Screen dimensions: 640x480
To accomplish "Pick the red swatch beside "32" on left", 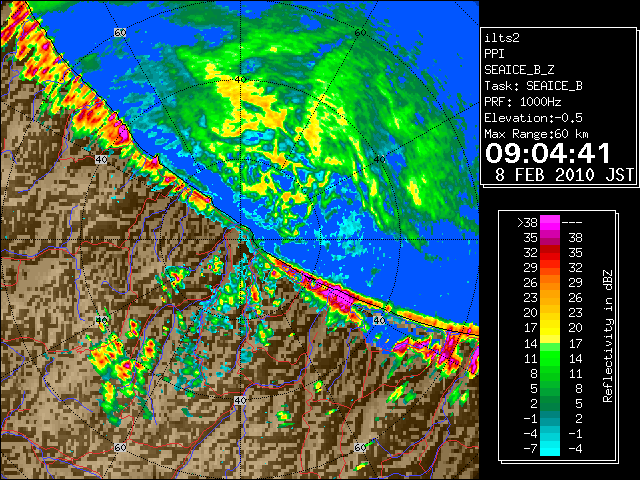I will pyautogui.click(x=550, y=253).
